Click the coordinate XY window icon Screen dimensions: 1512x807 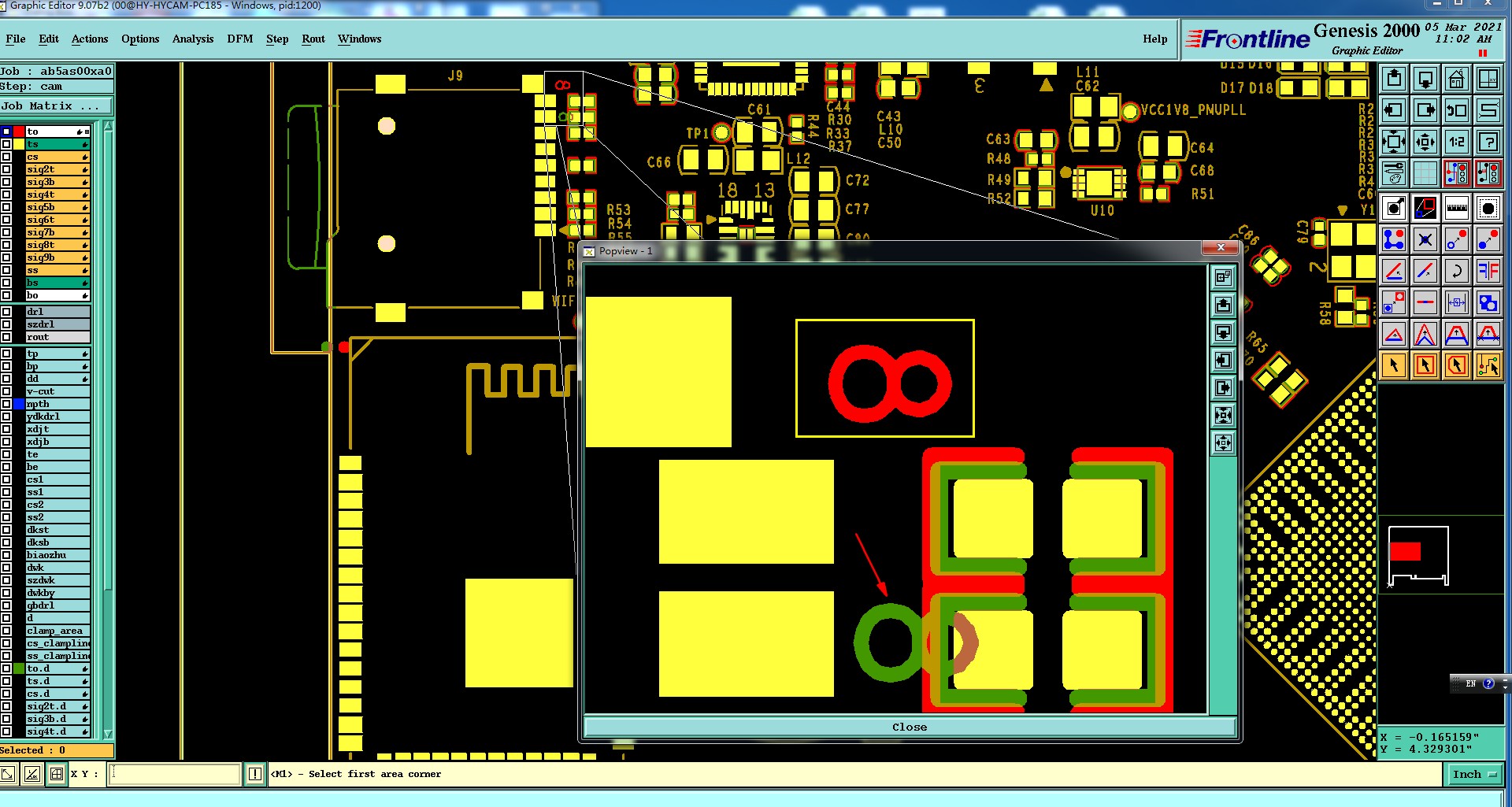coord(1488,79)
